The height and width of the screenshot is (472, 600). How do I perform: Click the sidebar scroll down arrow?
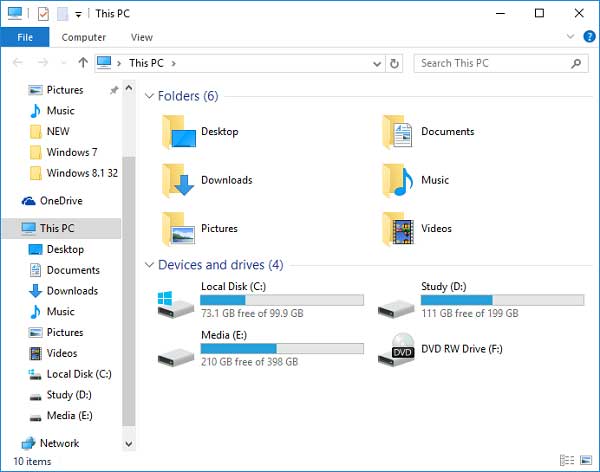tap(129, 444)
